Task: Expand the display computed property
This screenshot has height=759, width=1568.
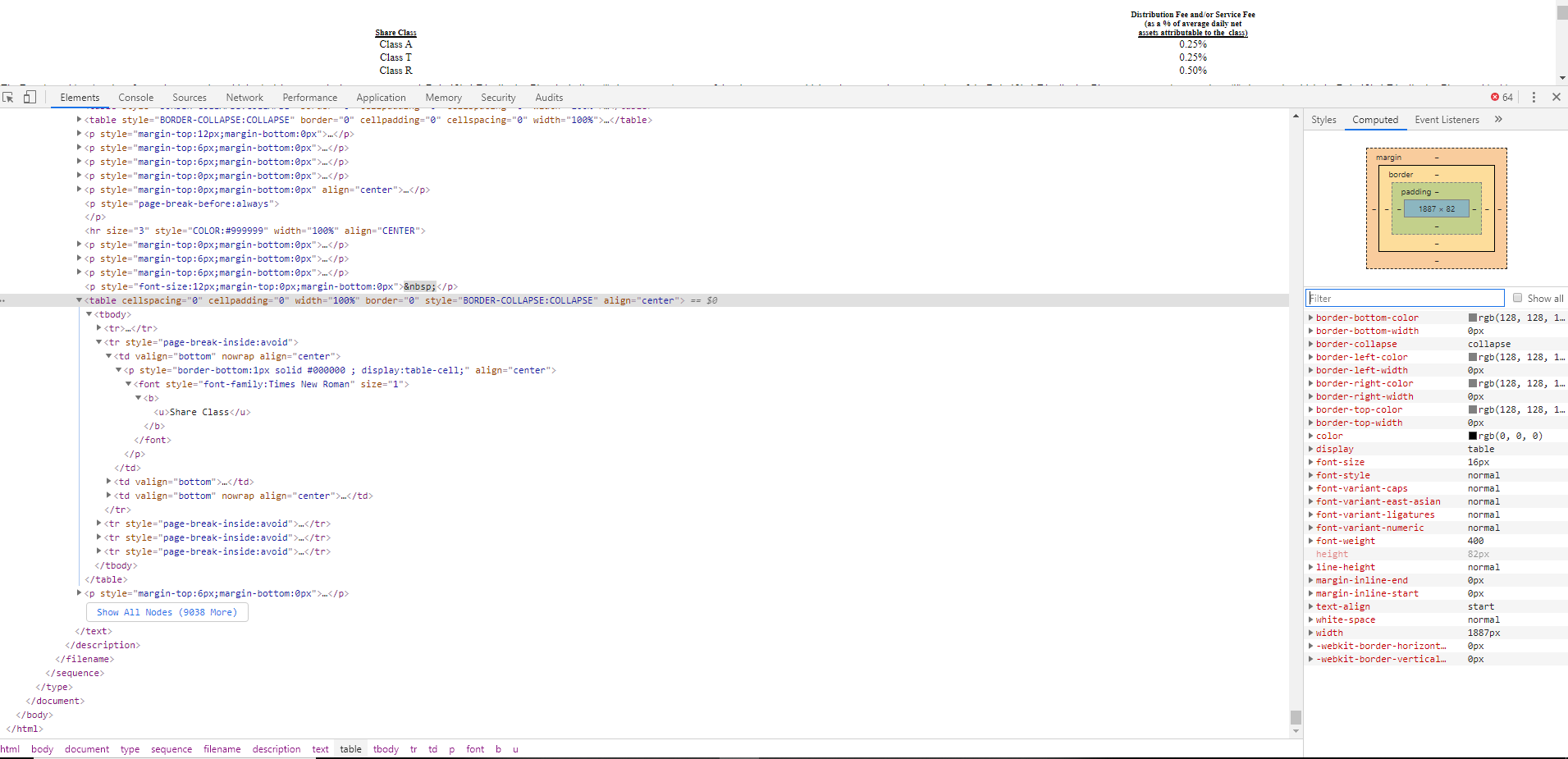Action: coord(1311,449)
